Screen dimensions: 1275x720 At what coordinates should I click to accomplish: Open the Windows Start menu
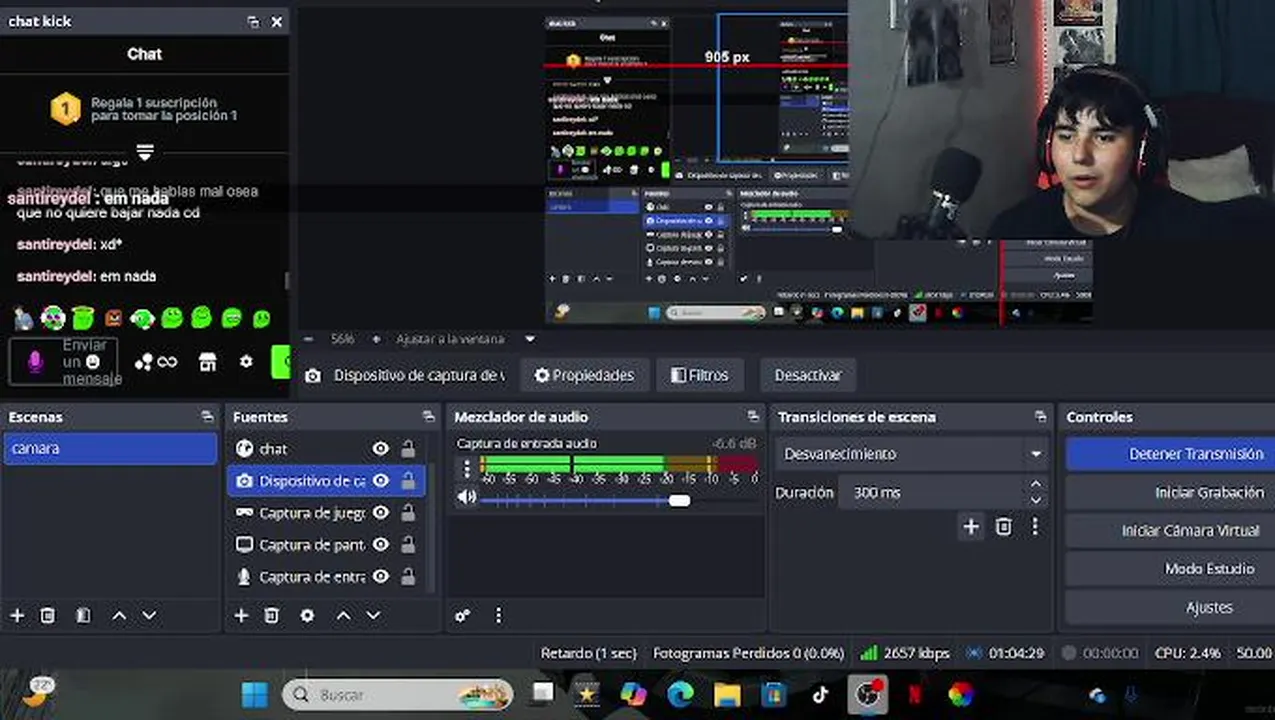tap(255, 694)
